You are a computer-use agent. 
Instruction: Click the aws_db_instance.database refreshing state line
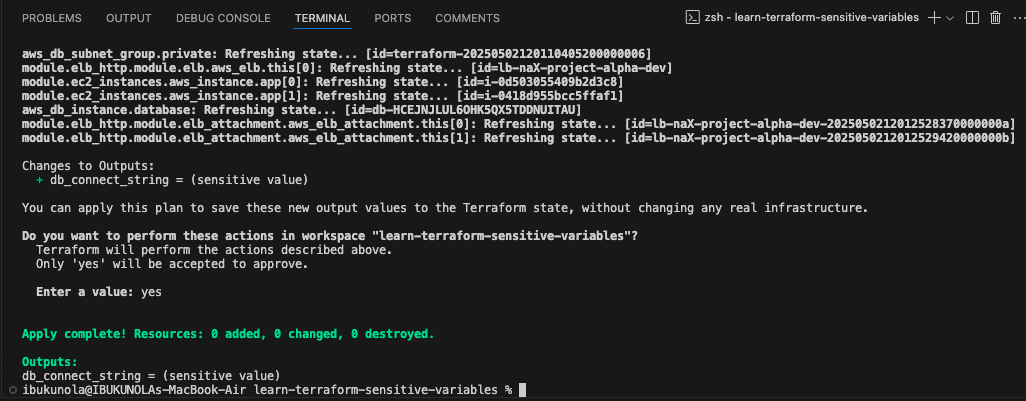[302, 110]
